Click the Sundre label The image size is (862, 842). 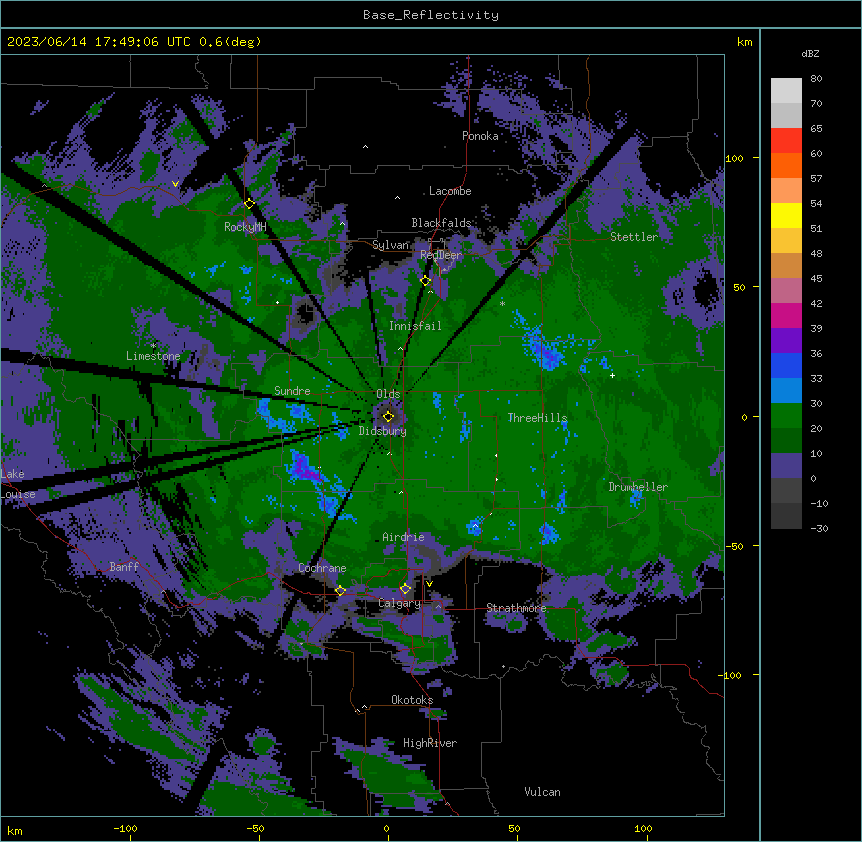pos(292,391)
